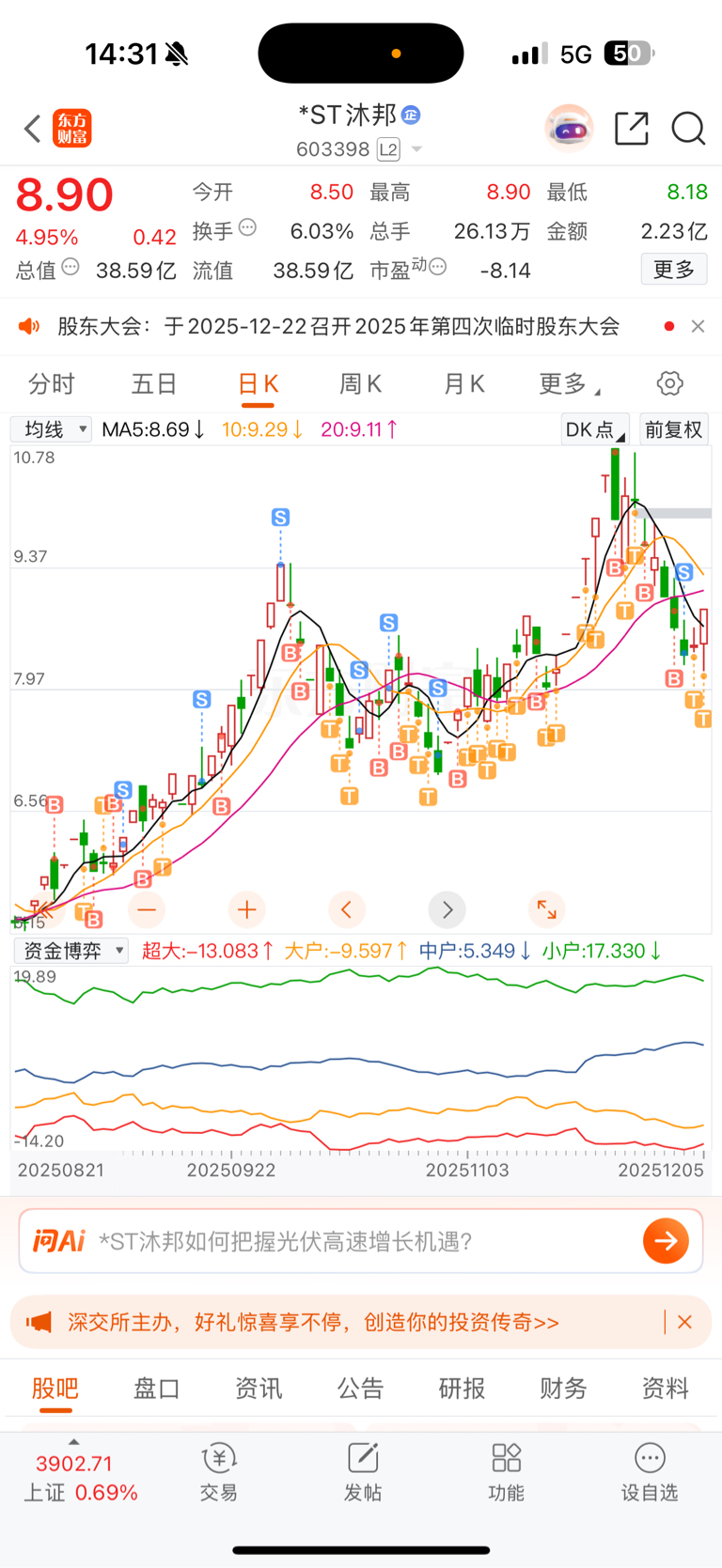The image size is (722, 1568).
Task: Open the 股东大会 announcement text
Action: pyautogui.click(x=338, y=326)
